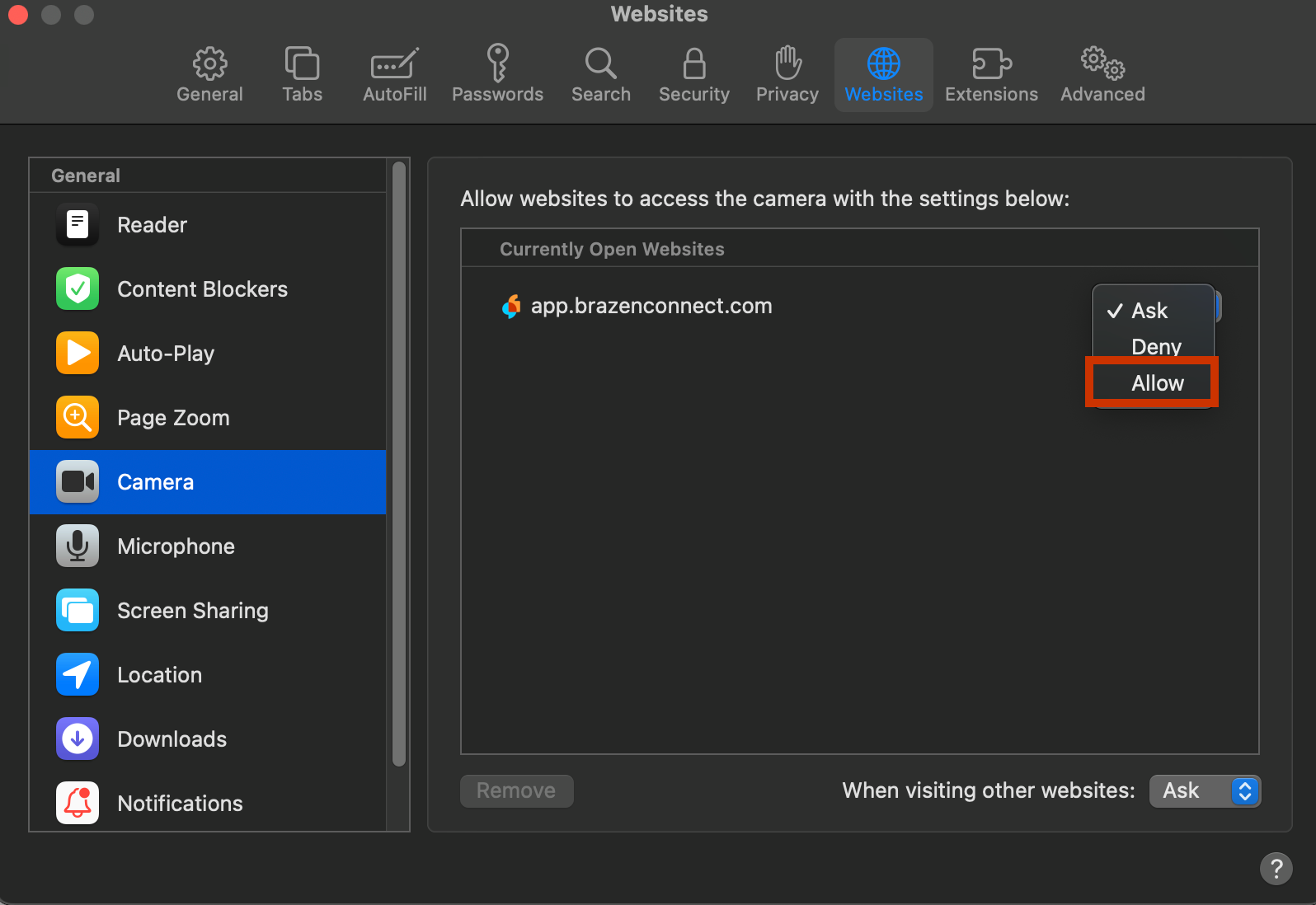Open Notifications settings in the sidebar

pos(208,804)
